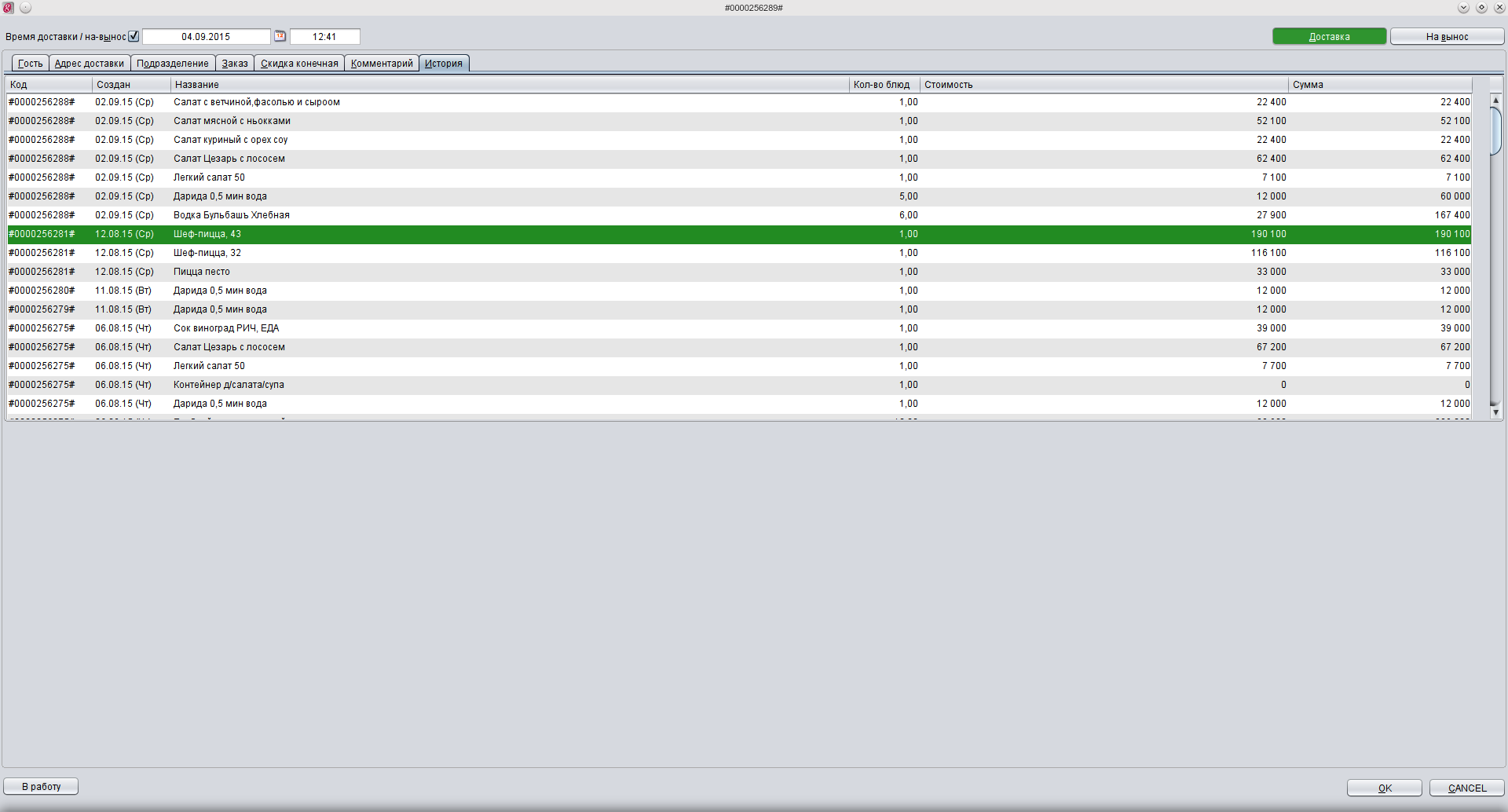Choose the На вынос button
Viewport: 1508px width, 812px height.
(1447, 37)
